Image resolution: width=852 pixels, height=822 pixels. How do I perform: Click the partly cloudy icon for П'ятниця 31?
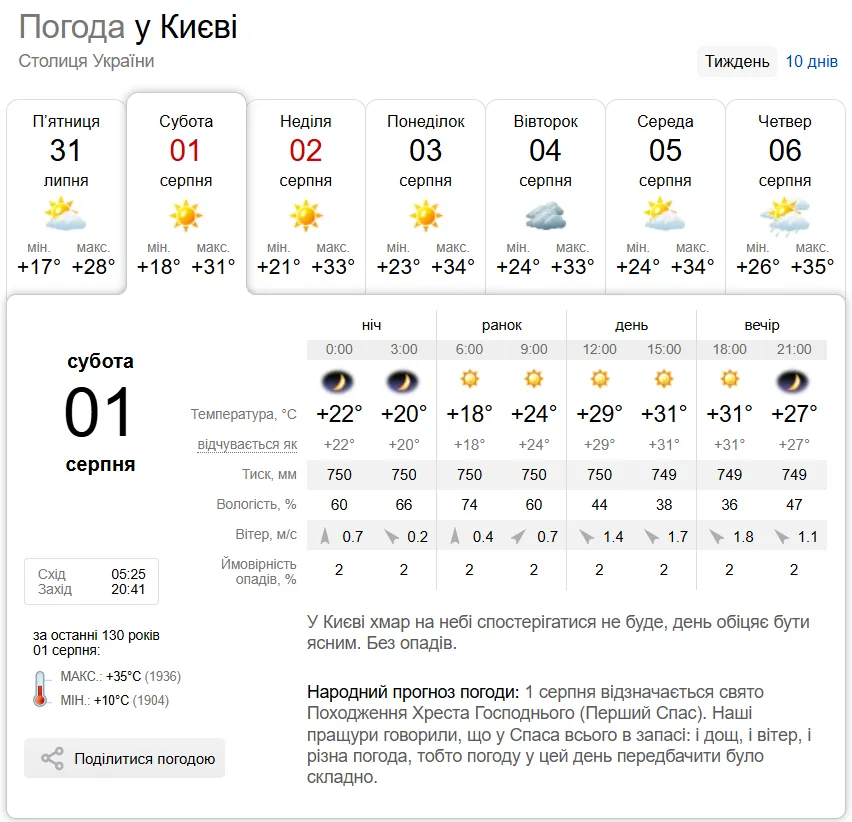(65, 214)
